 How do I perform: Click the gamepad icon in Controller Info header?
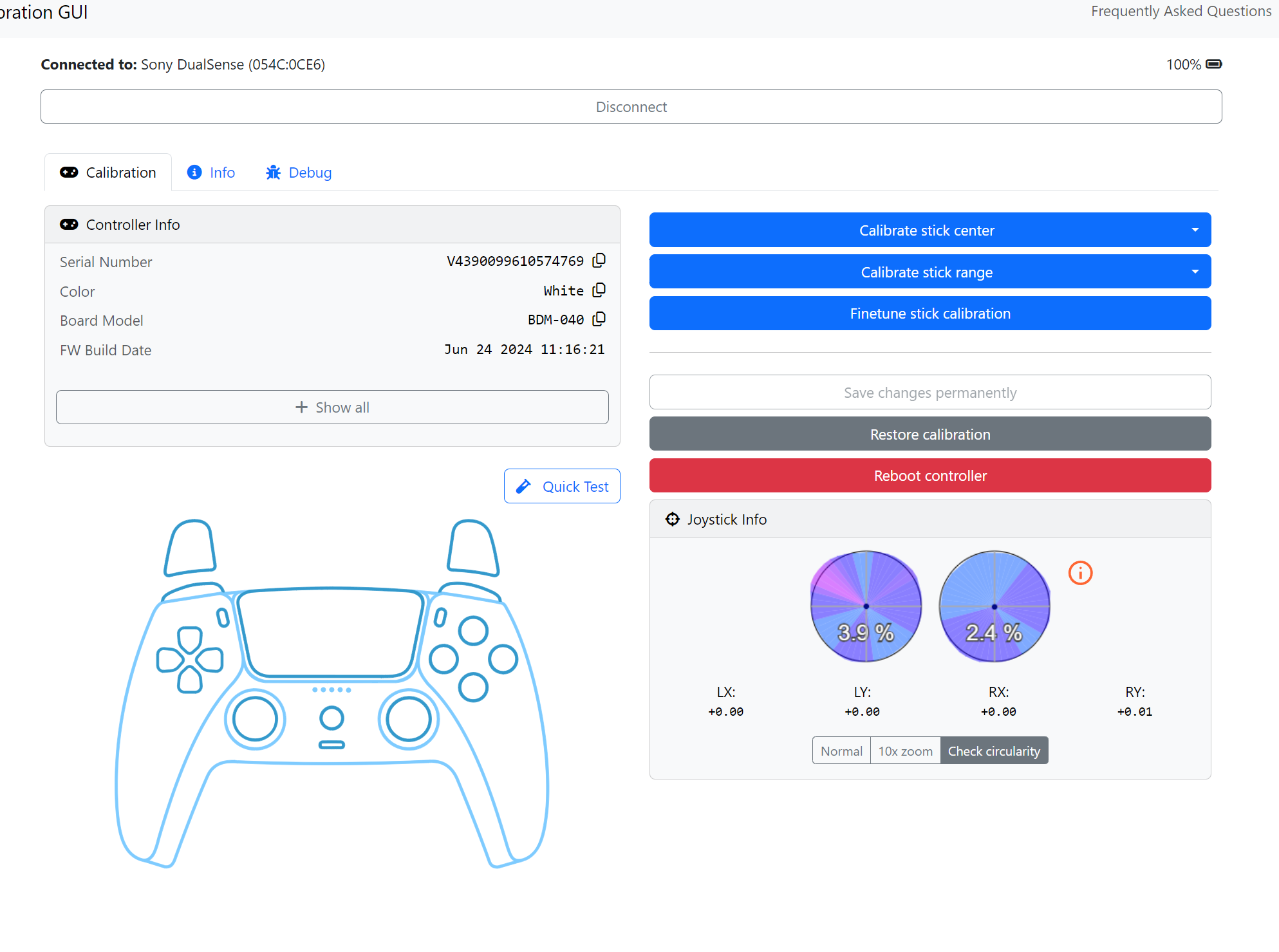(69, 225)
